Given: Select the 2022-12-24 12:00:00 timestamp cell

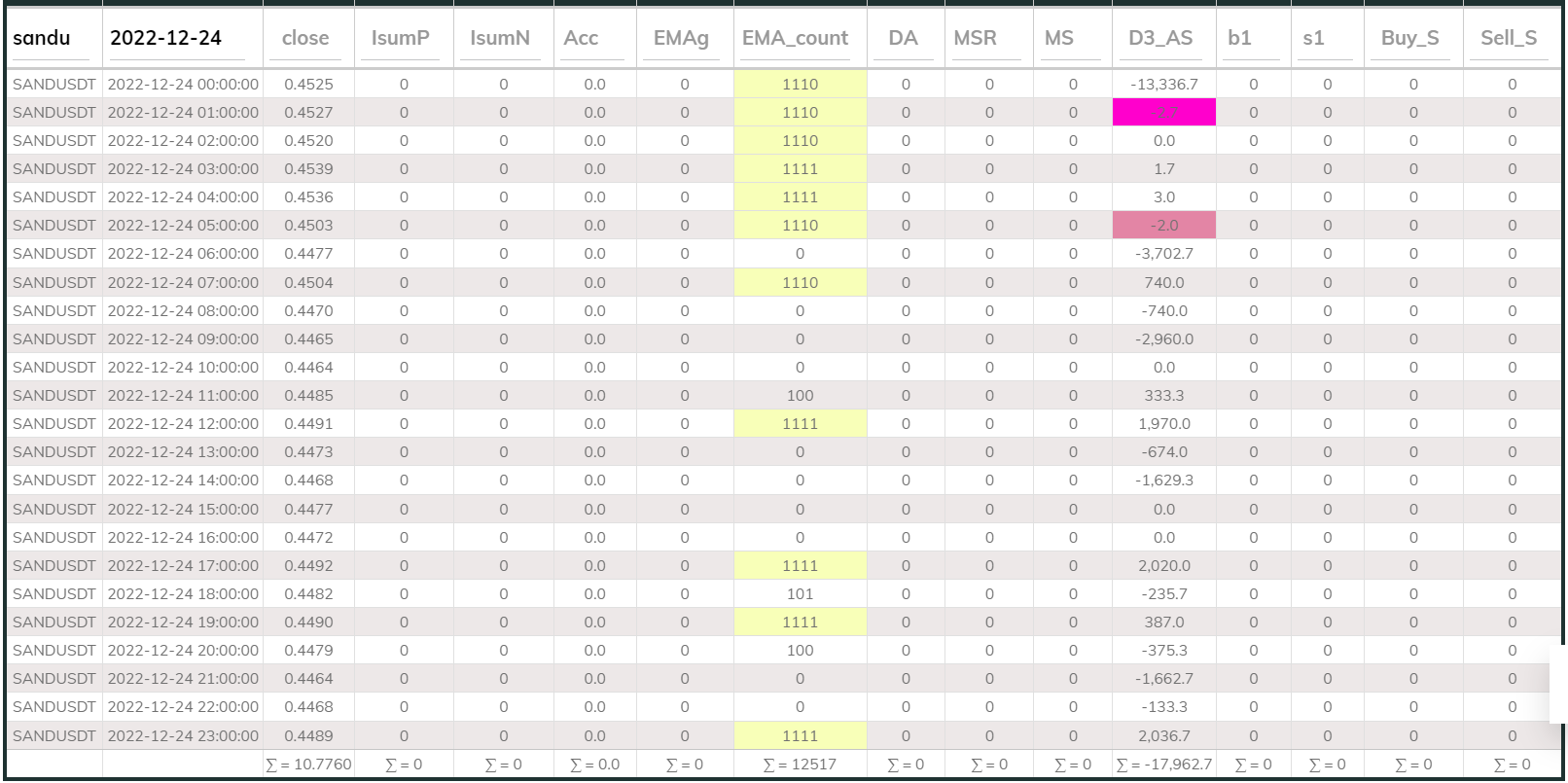Looking at the screenshot, I should pos(183,424).
